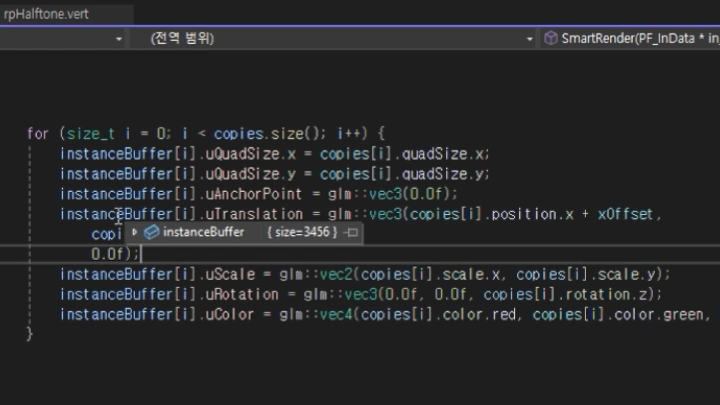This screenshot has width=720, height=405.
Task: Click instanceBuffer name in the datatip
Action: (x=203, y=232)
